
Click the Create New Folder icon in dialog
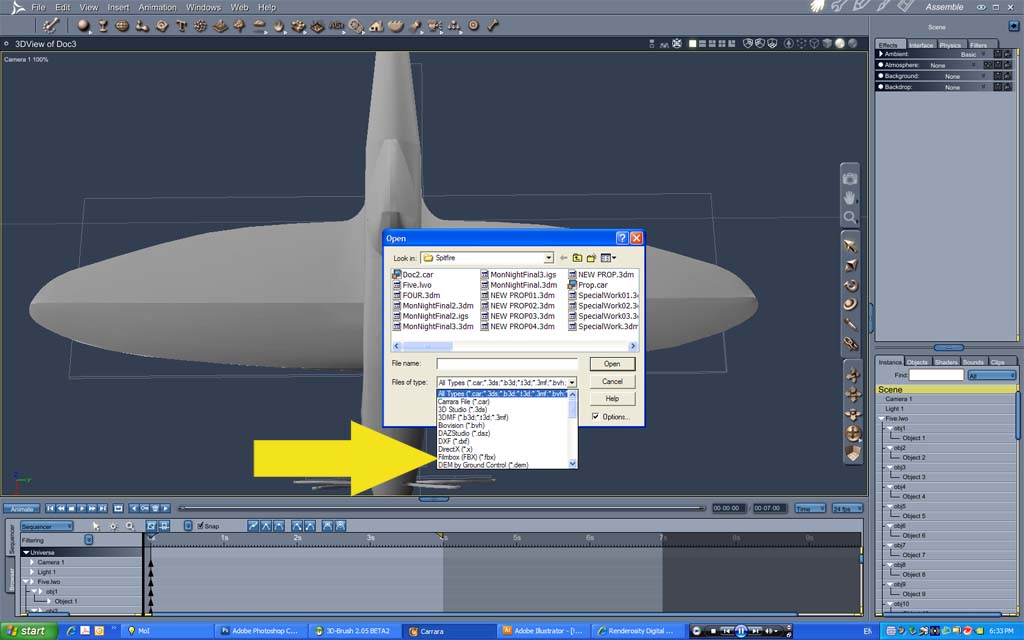[592, 258]
